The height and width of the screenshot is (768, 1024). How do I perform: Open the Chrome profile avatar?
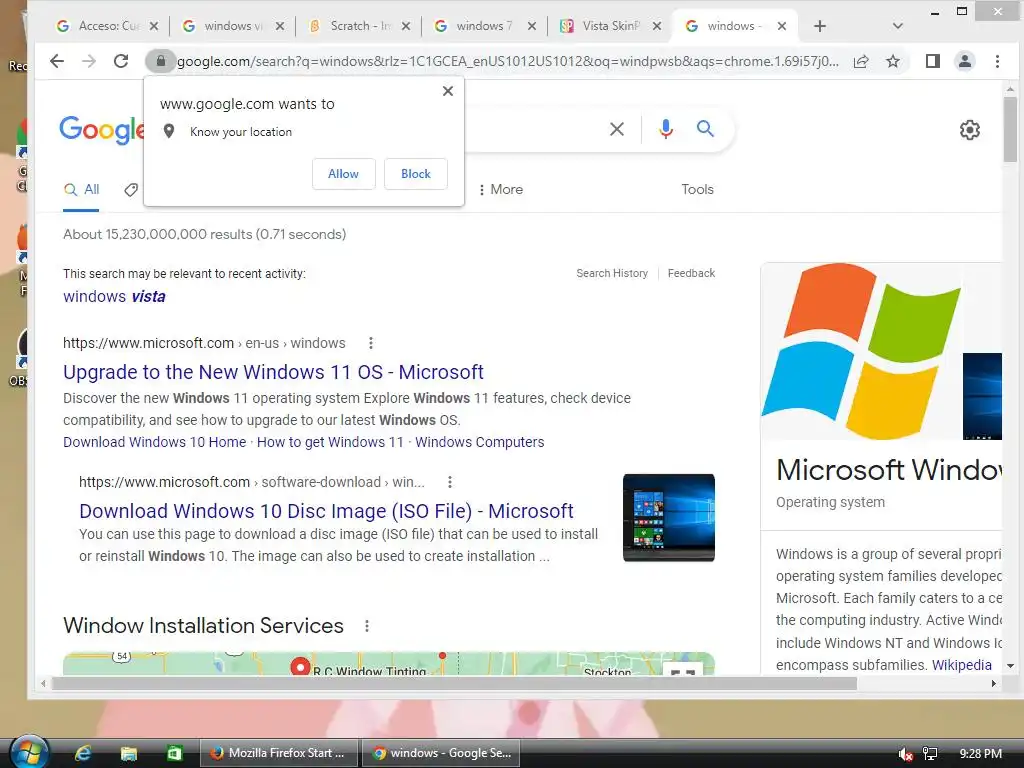(x=965, y=61)
